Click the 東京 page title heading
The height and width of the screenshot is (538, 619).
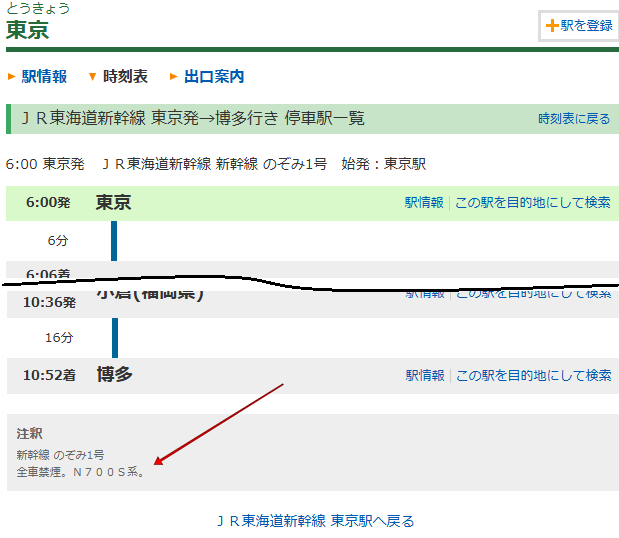click(28, 30)
